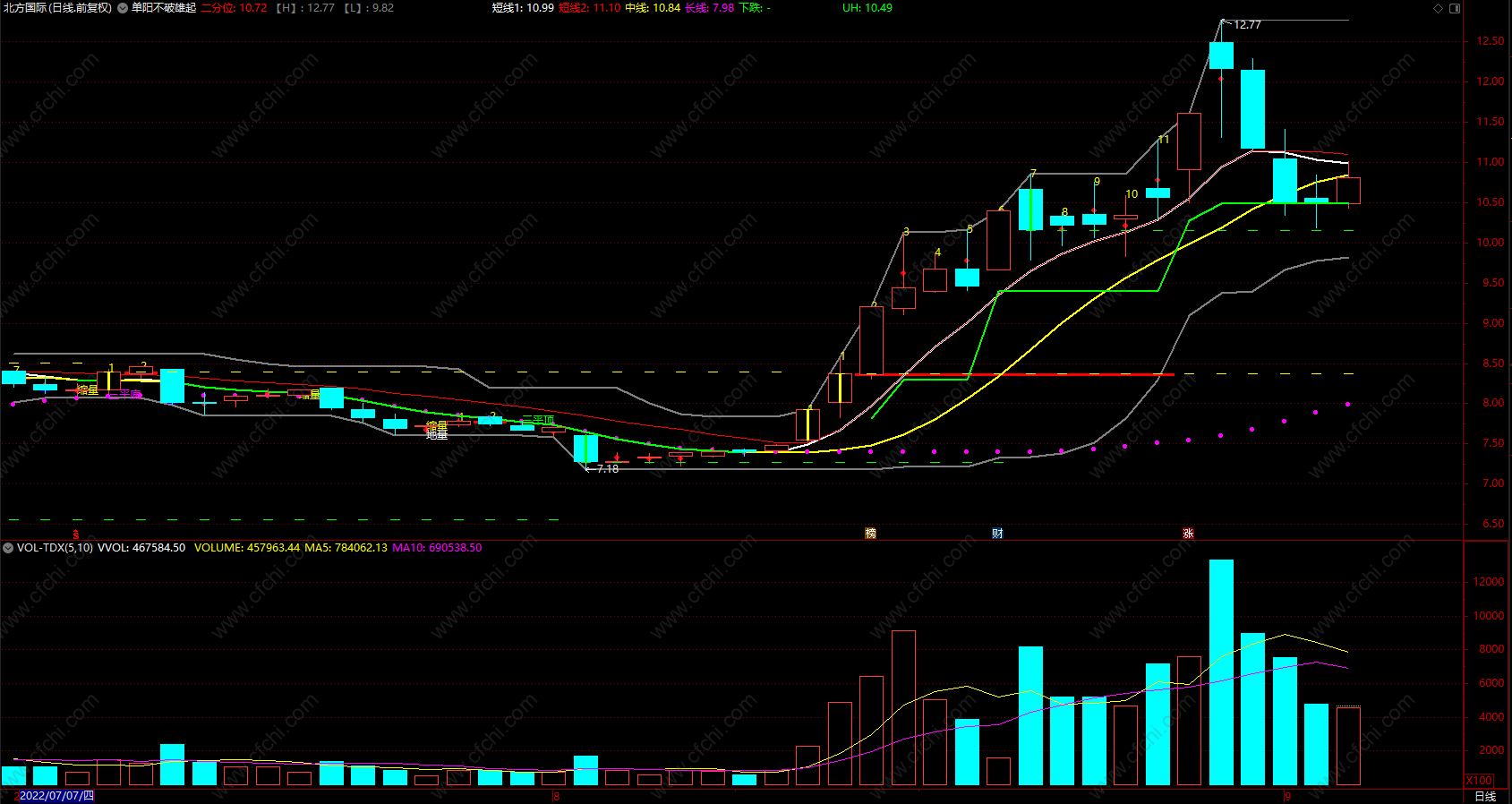Click candle numbered 11 label

coord(1164,140)
